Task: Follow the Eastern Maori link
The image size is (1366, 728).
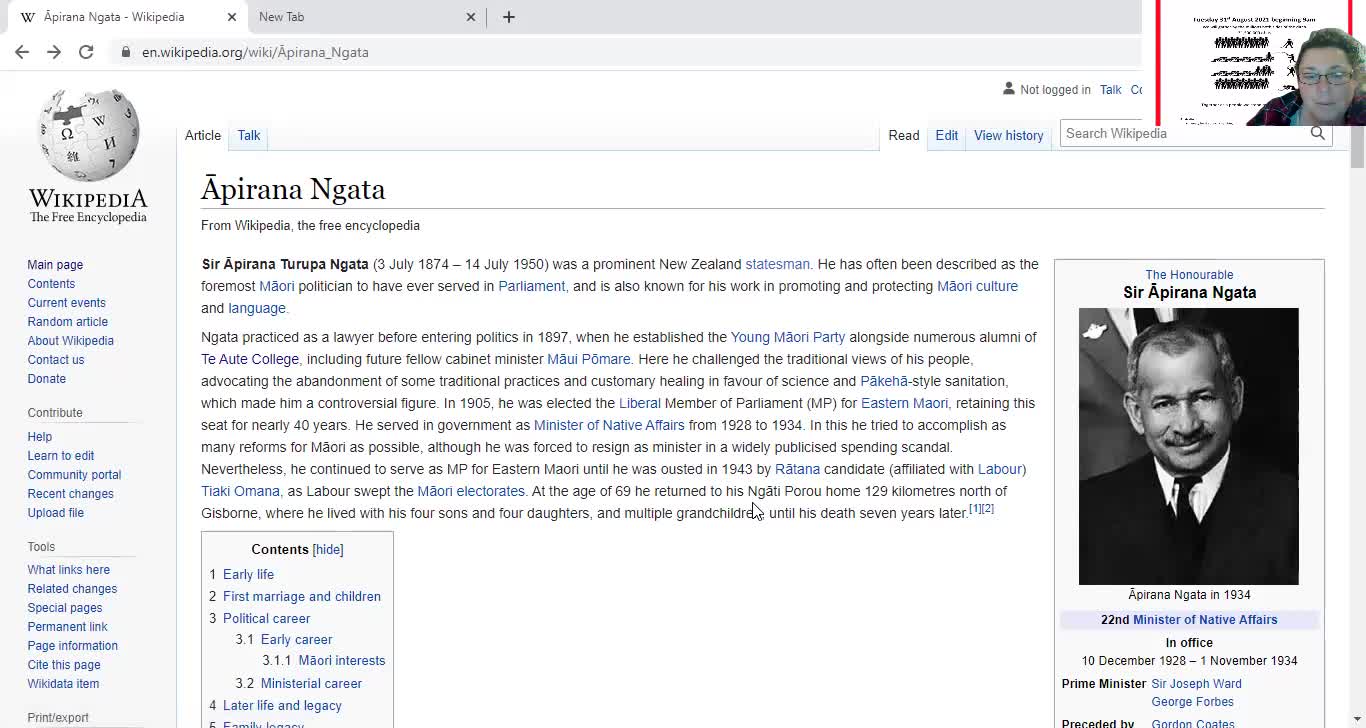Action: point(904,403)
